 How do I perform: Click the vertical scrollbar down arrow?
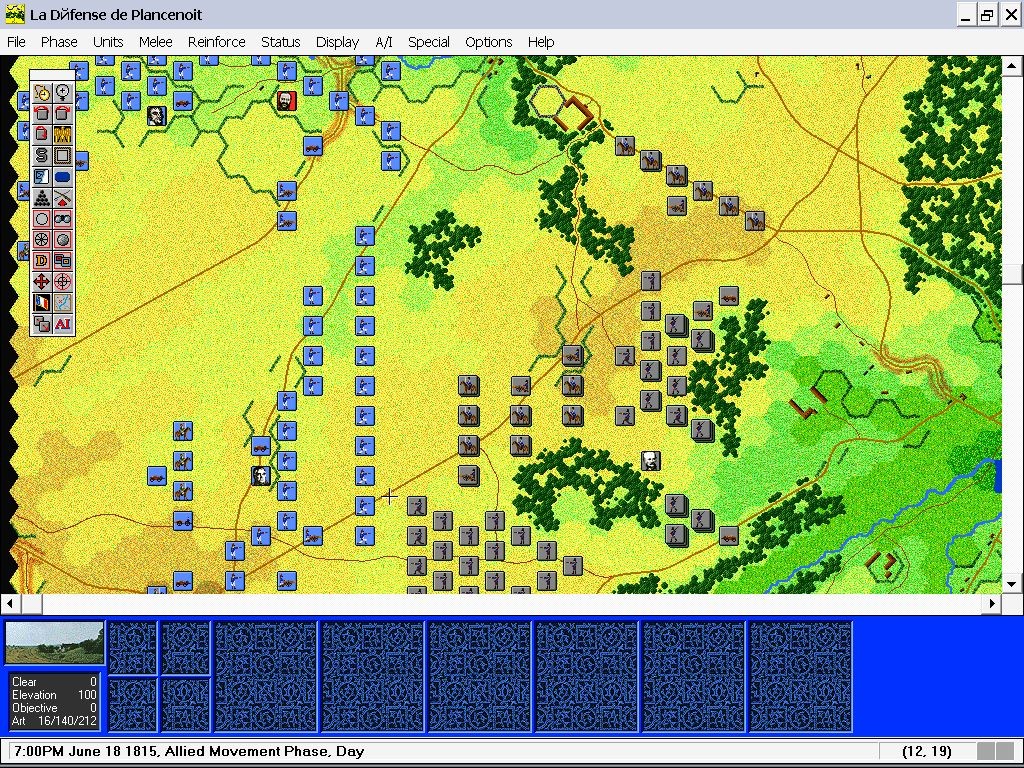(x=1012, y=584)
